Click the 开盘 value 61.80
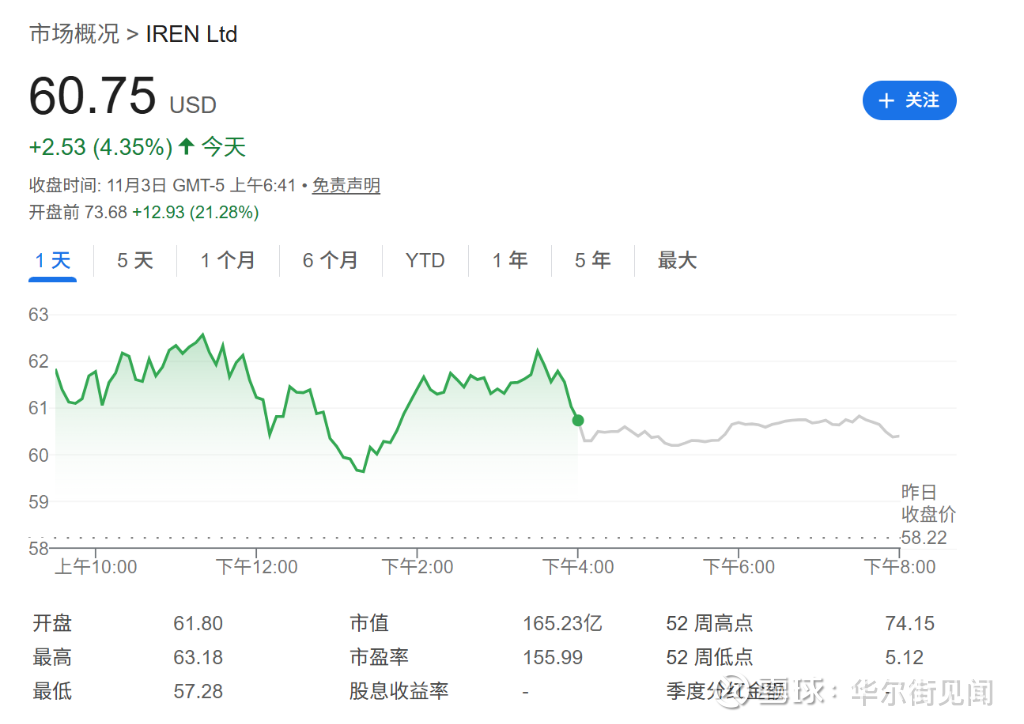The width and height of the screenshot is (1024, 724). click(198, 623)
